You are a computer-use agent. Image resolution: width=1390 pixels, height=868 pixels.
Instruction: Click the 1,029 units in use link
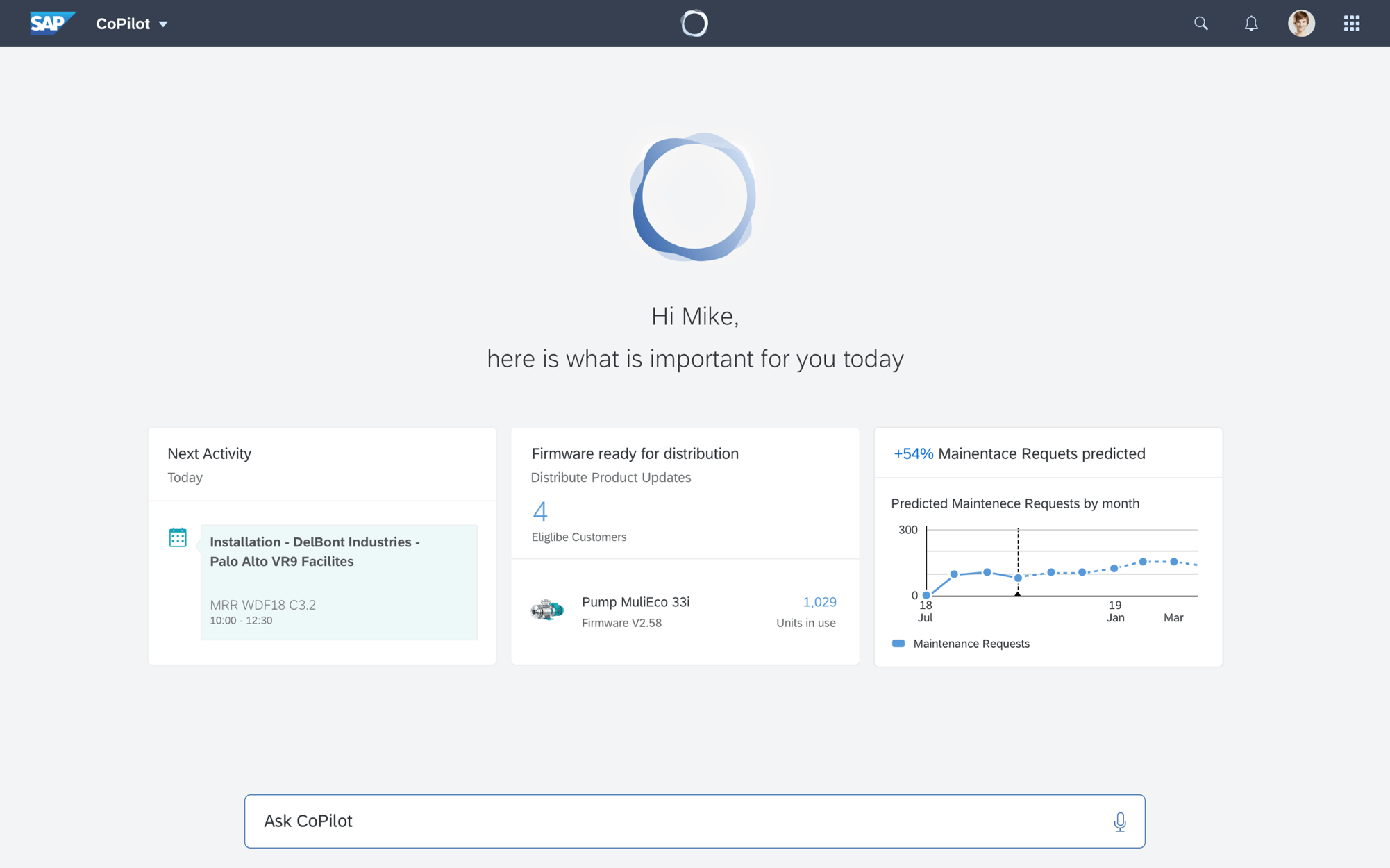(x=819, y=602)
